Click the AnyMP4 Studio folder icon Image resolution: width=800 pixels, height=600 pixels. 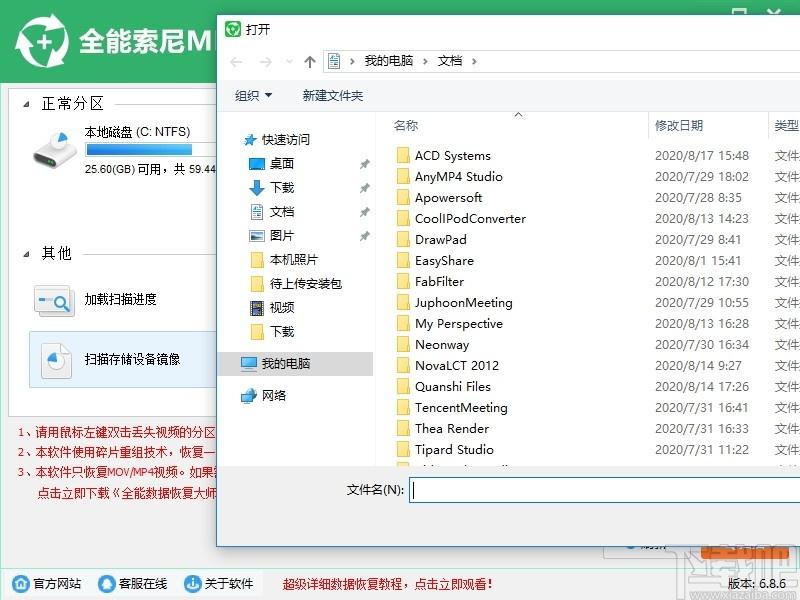403,176
